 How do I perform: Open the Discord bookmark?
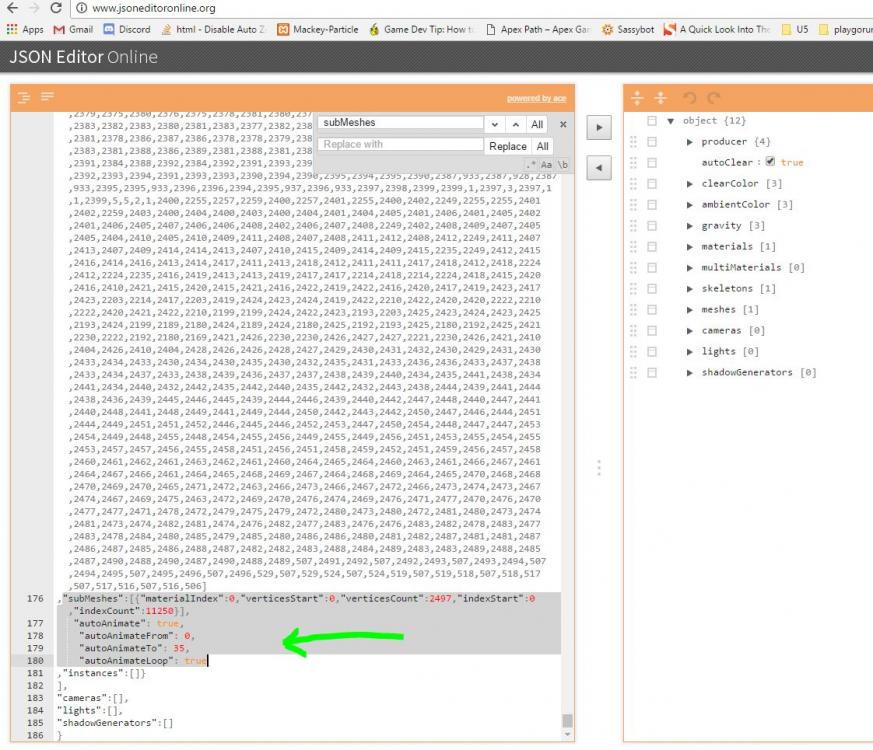pos(127,30)
